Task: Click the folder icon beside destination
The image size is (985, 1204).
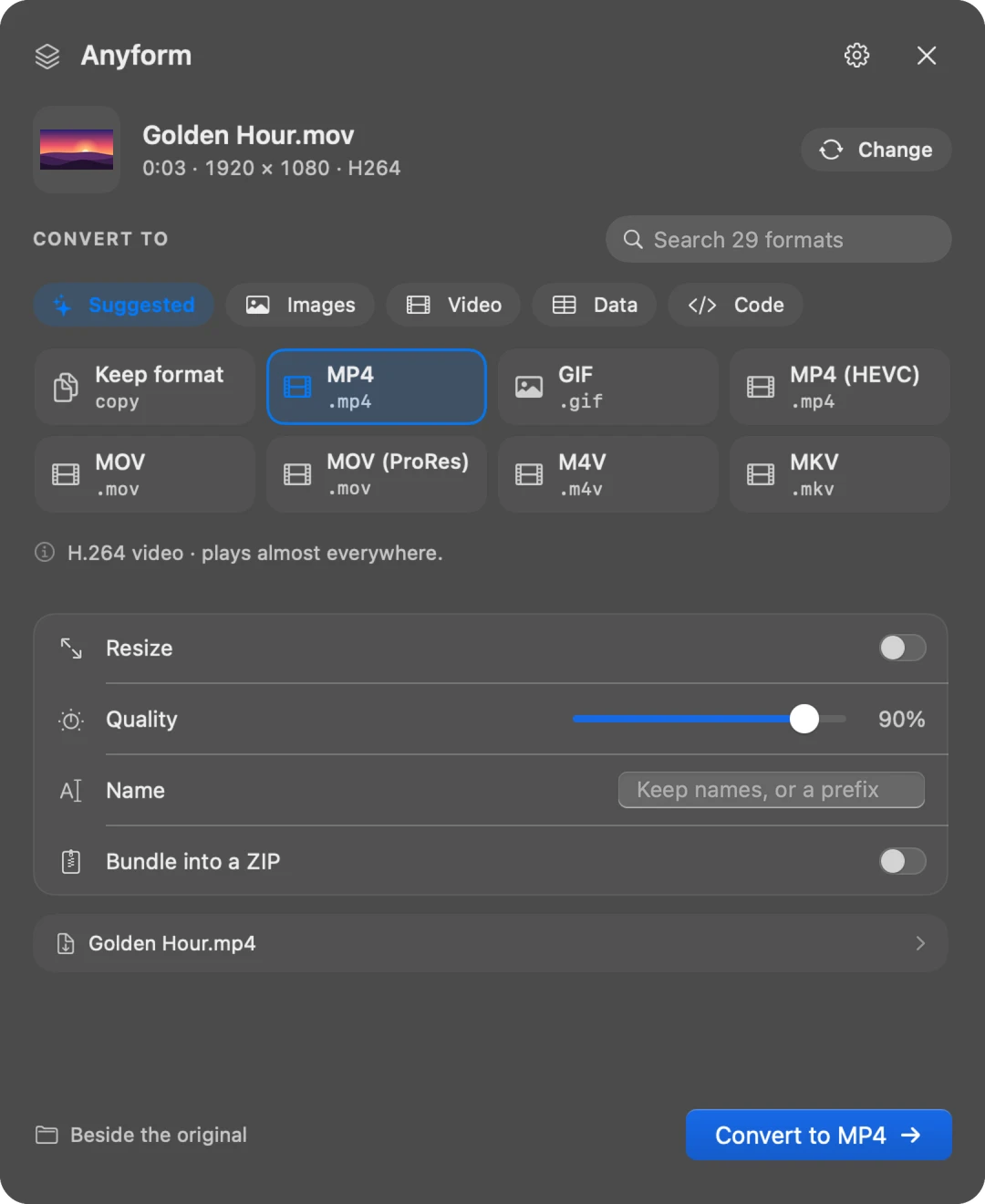Action: pyautogui.click(x=47, y=1135)
